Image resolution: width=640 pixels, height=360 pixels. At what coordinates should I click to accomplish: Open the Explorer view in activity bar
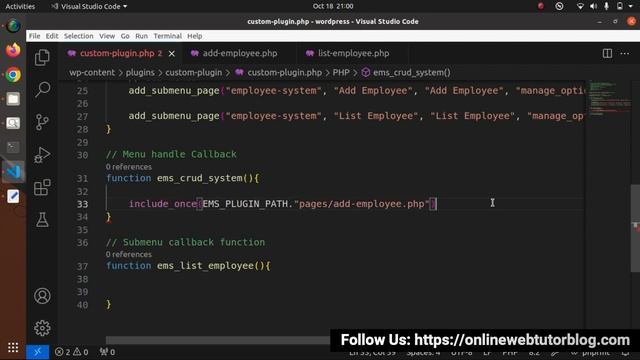pyautogui.click(x=42, y=57)
